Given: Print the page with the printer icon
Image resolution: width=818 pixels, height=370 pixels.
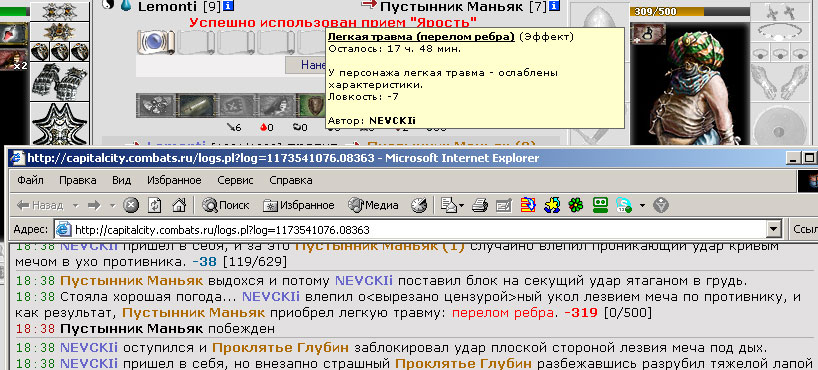Looking at the screenshot, I should [x=479, y=206].
